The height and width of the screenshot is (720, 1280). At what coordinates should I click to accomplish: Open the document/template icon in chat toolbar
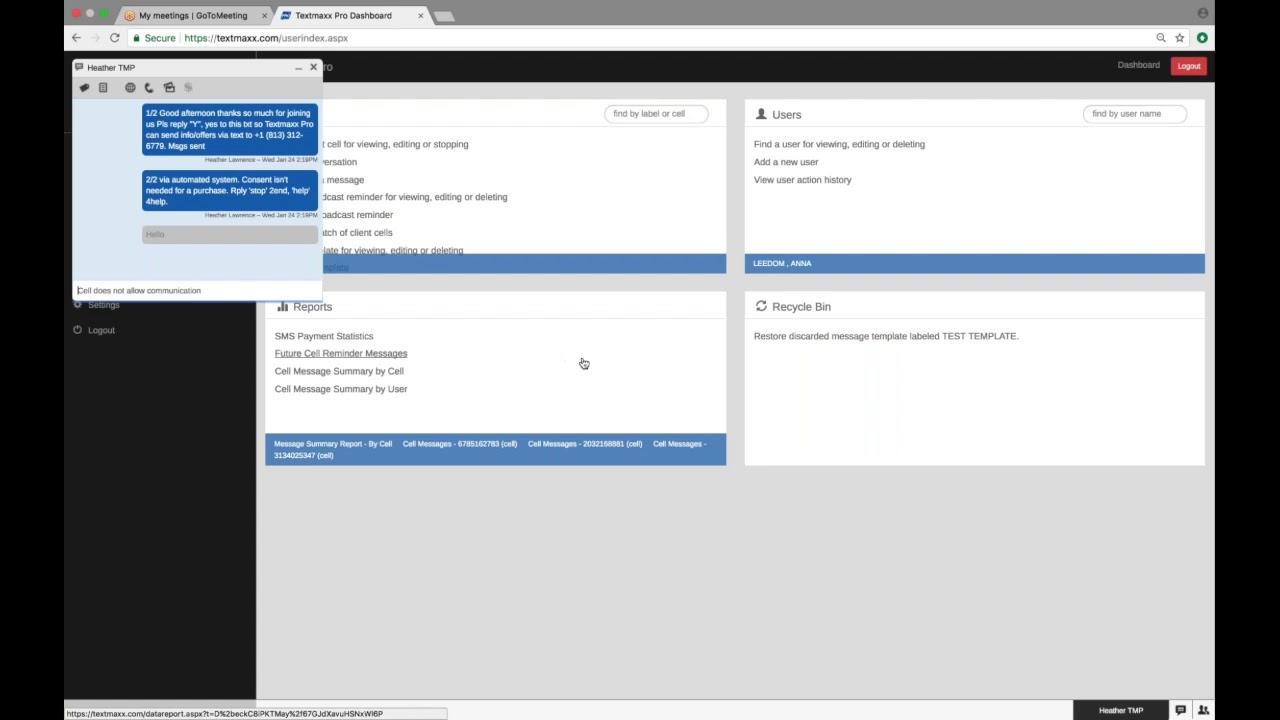click(x=102, y=88)
